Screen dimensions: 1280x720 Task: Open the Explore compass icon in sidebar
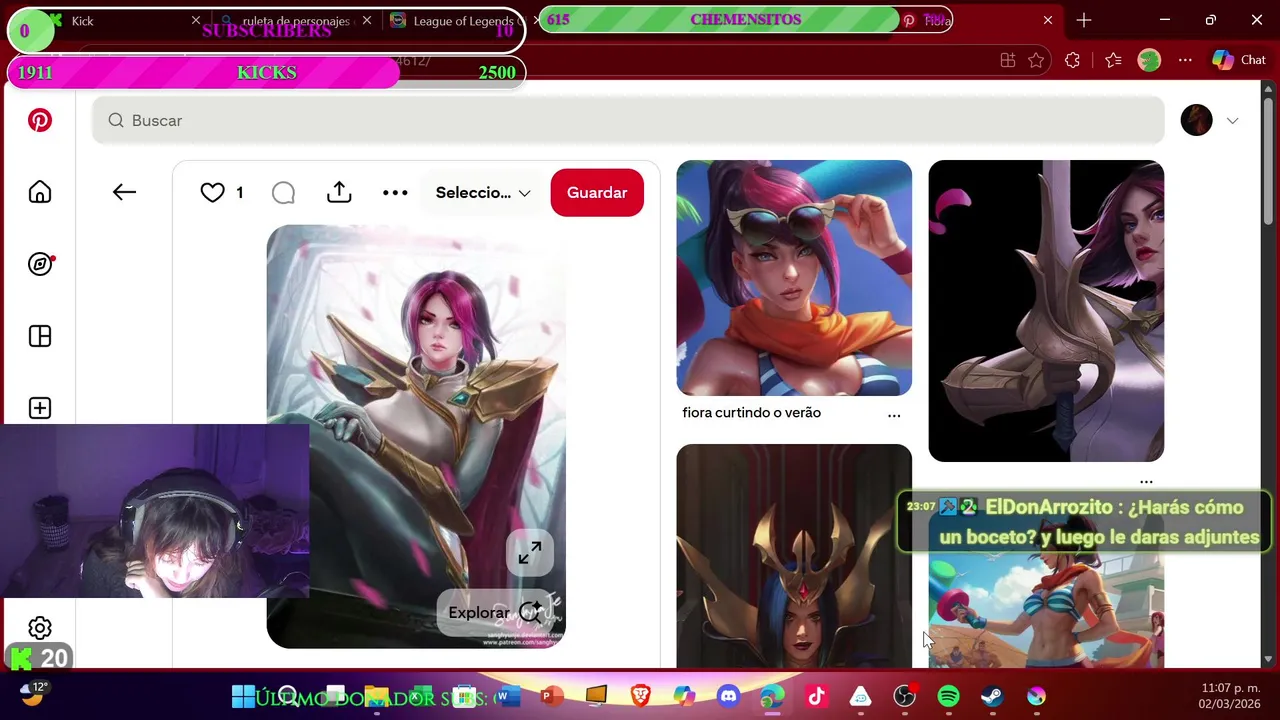[x=40, y=264]
